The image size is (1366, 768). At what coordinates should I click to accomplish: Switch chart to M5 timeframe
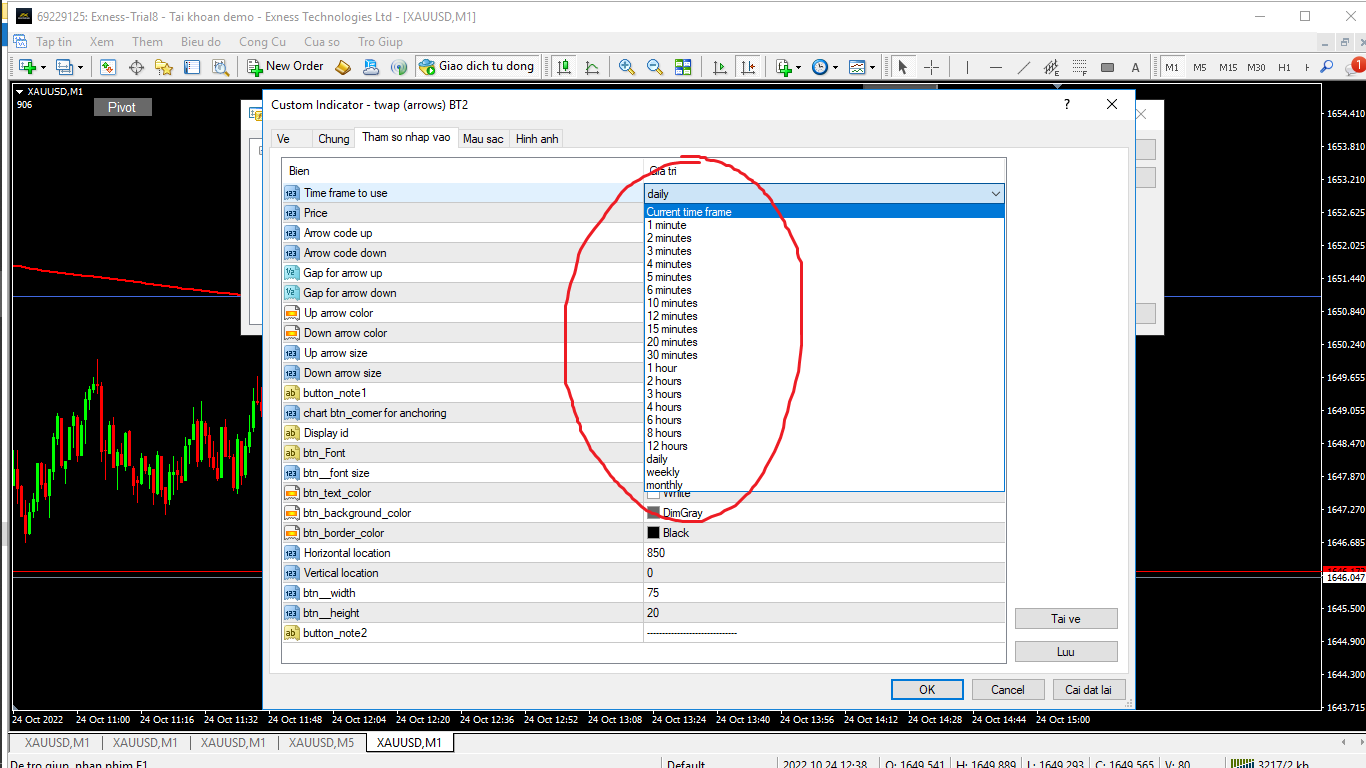pos(1200,67)
